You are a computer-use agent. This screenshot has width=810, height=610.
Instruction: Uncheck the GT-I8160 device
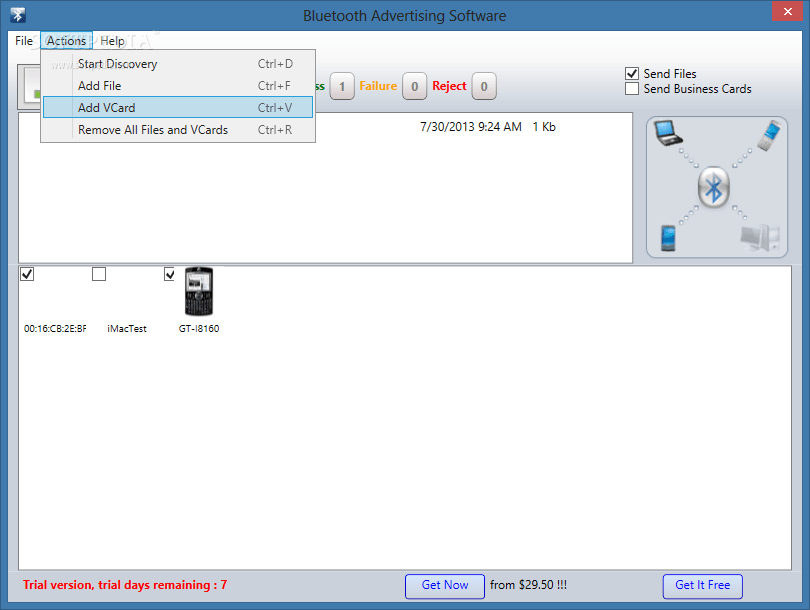pyautogui.click(x=169, y=273)
